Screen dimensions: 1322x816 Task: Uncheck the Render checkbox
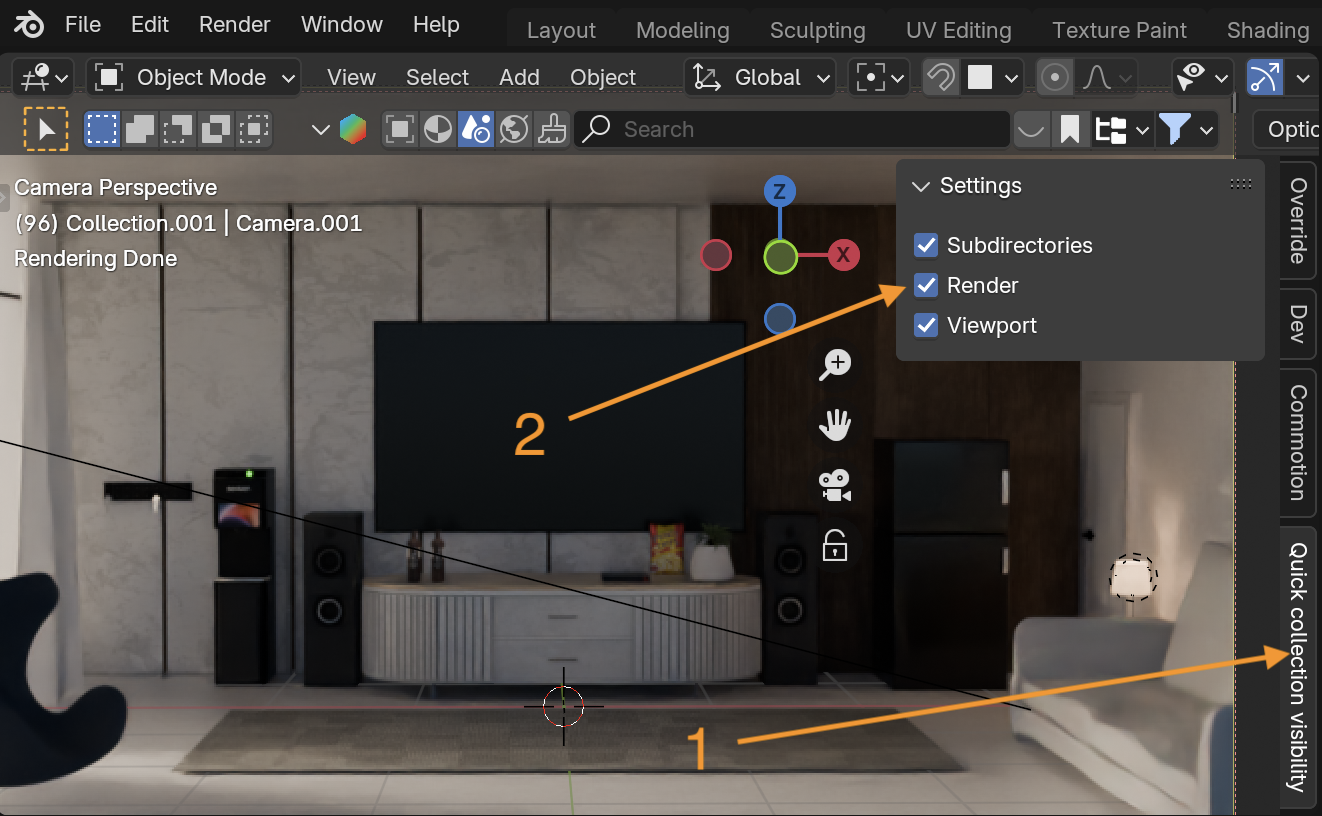coord(926,285)
